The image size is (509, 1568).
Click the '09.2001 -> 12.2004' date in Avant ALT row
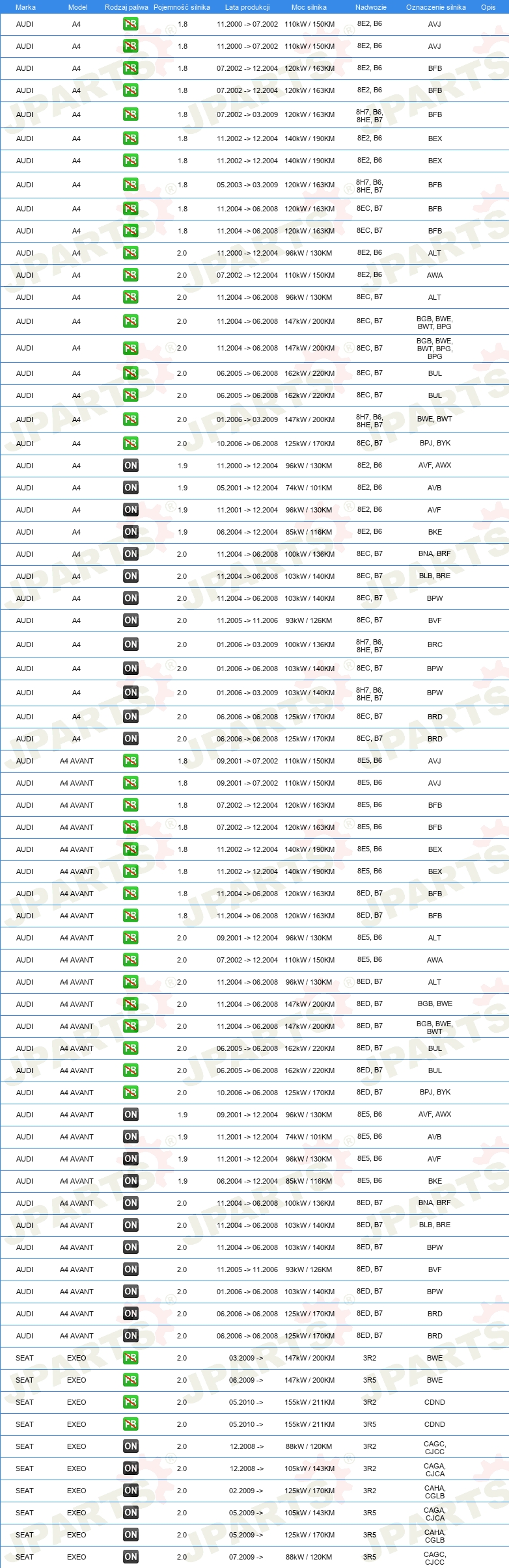coord(247,938)
